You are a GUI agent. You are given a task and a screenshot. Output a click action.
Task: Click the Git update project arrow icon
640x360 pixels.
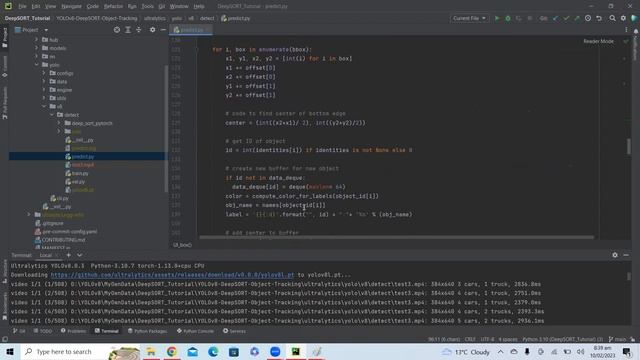pyautogui.click(x=555, y=18)
